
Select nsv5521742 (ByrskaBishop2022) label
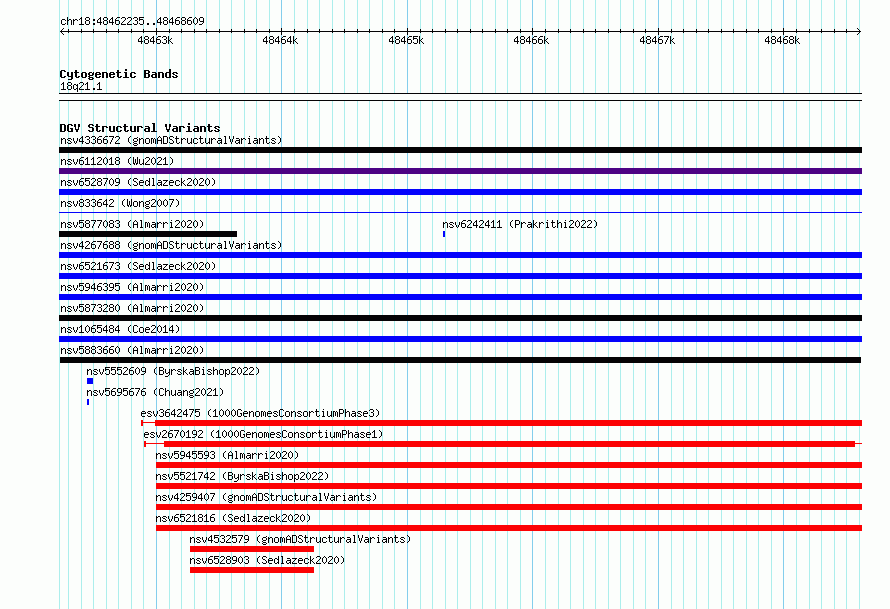[x=242, y=476]
